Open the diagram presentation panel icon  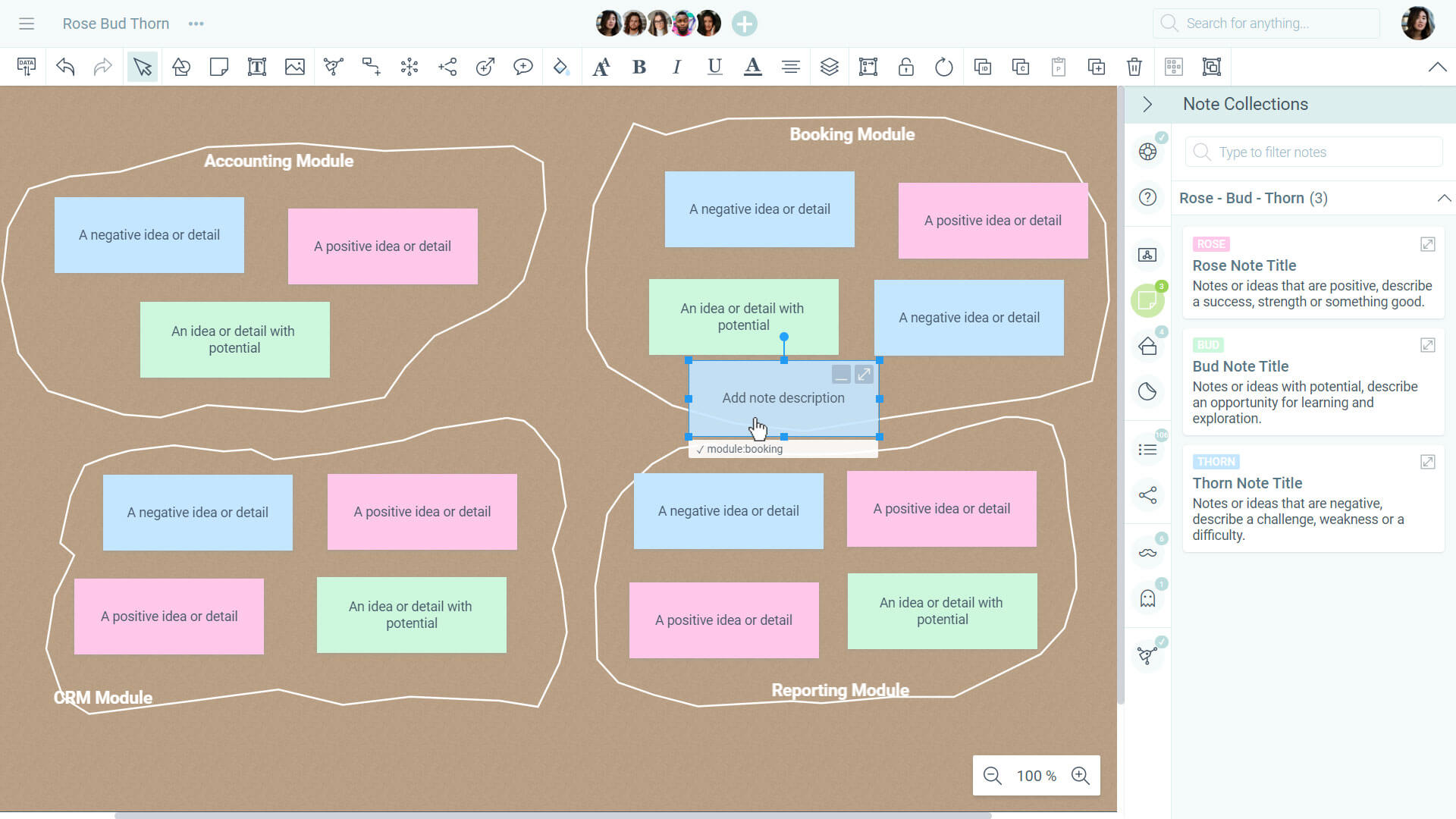[1147, 255]
